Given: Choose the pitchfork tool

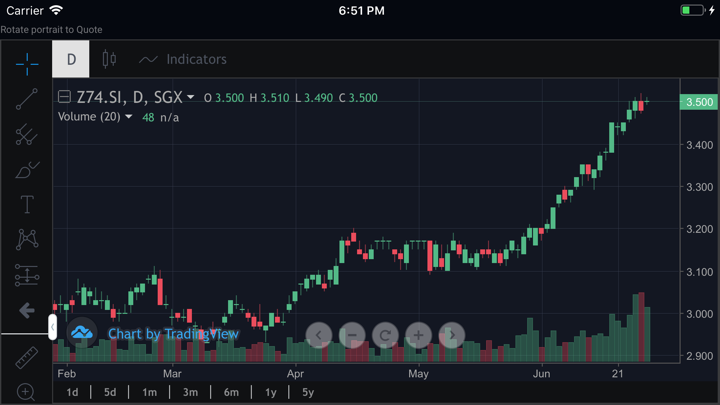Looking at the screenshot, I should tap(27, 134).
